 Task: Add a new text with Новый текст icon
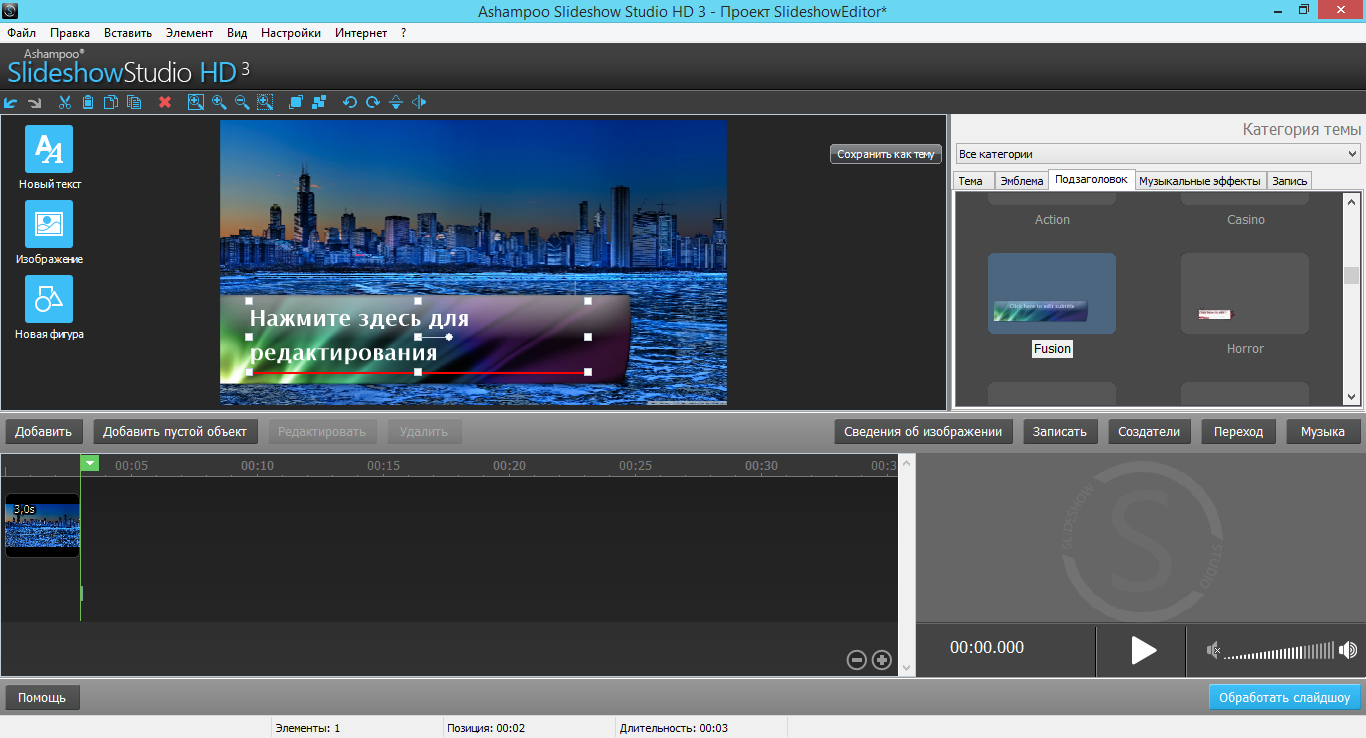tap(49, 150)
